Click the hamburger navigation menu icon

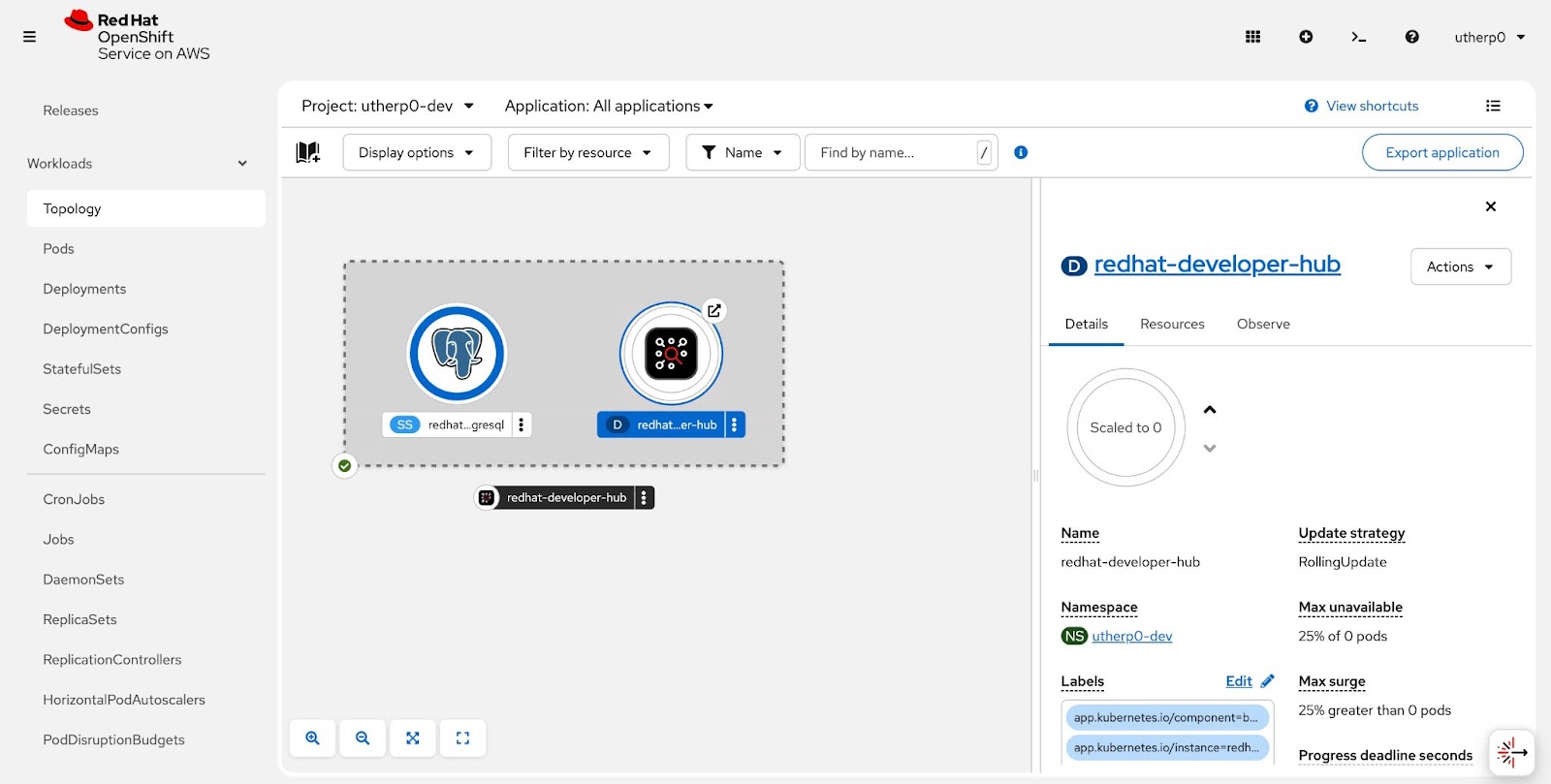click(29, 37)
